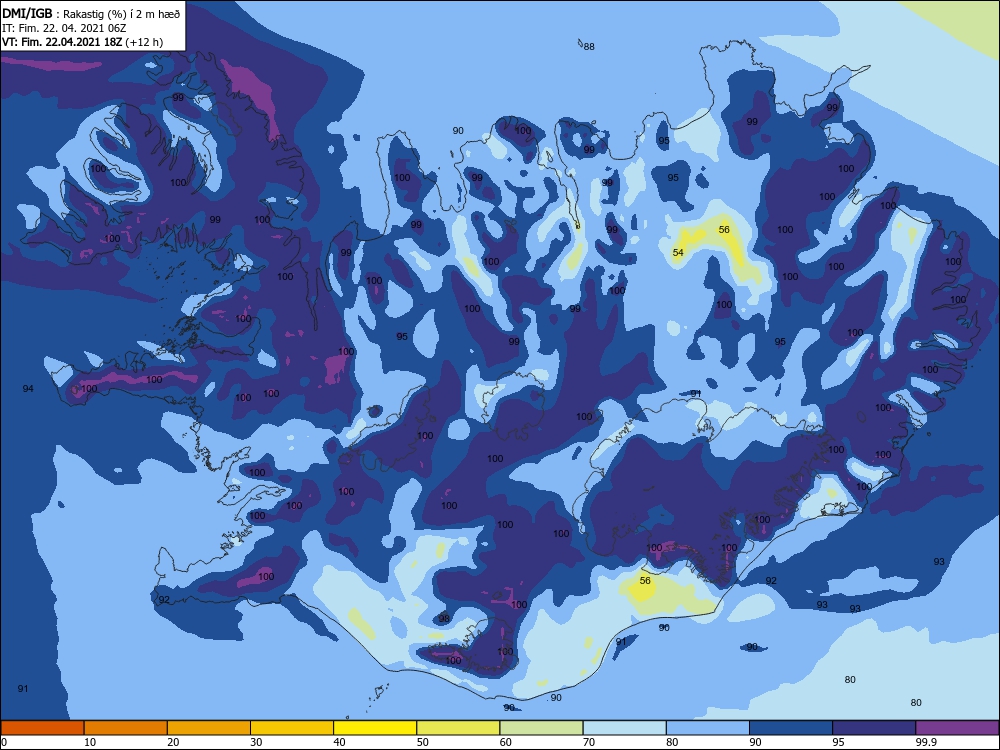Click the pale blue 70–80 legend swatch

coord(624,728)
